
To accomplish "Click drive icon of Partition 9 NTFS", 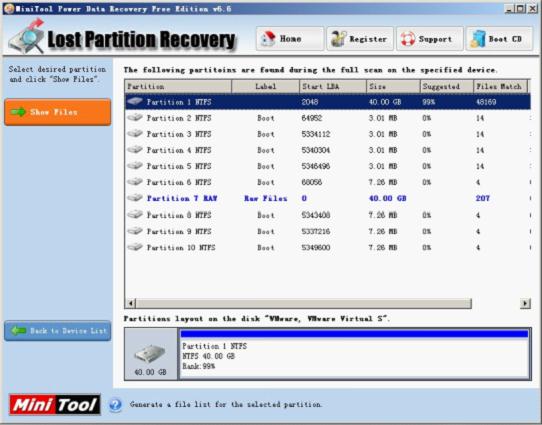I will click(x=135, y=230).
